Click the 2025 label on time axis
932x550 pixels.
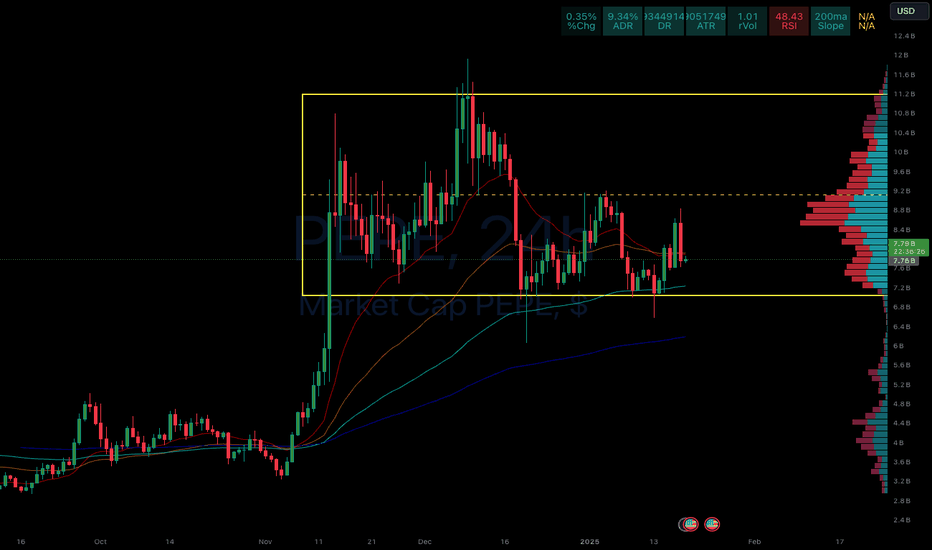[590, 542]
